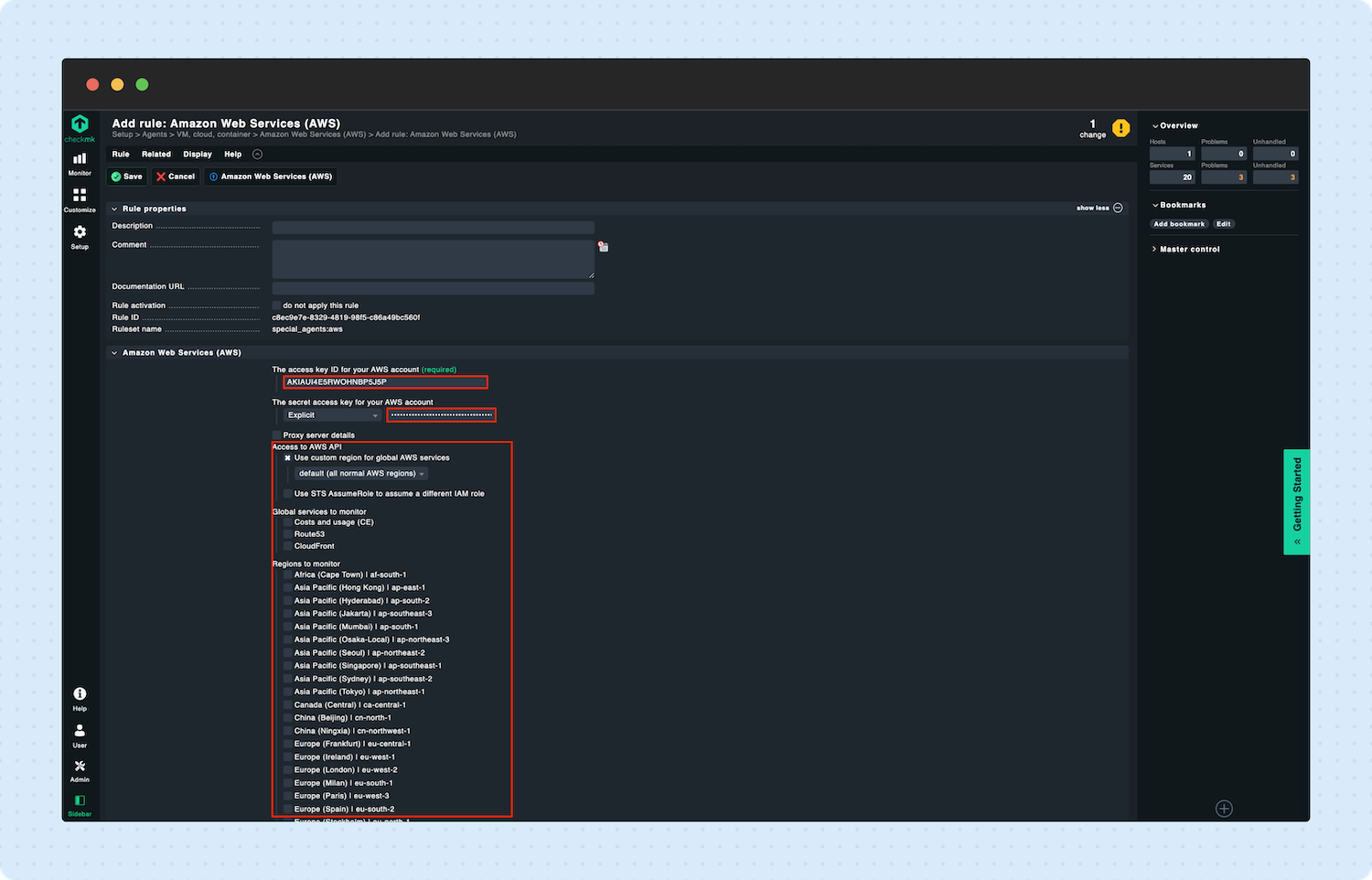The width and height of the screenshot is (1372, 880).
Task: Open the Display menu
Action: click(198, 155)
